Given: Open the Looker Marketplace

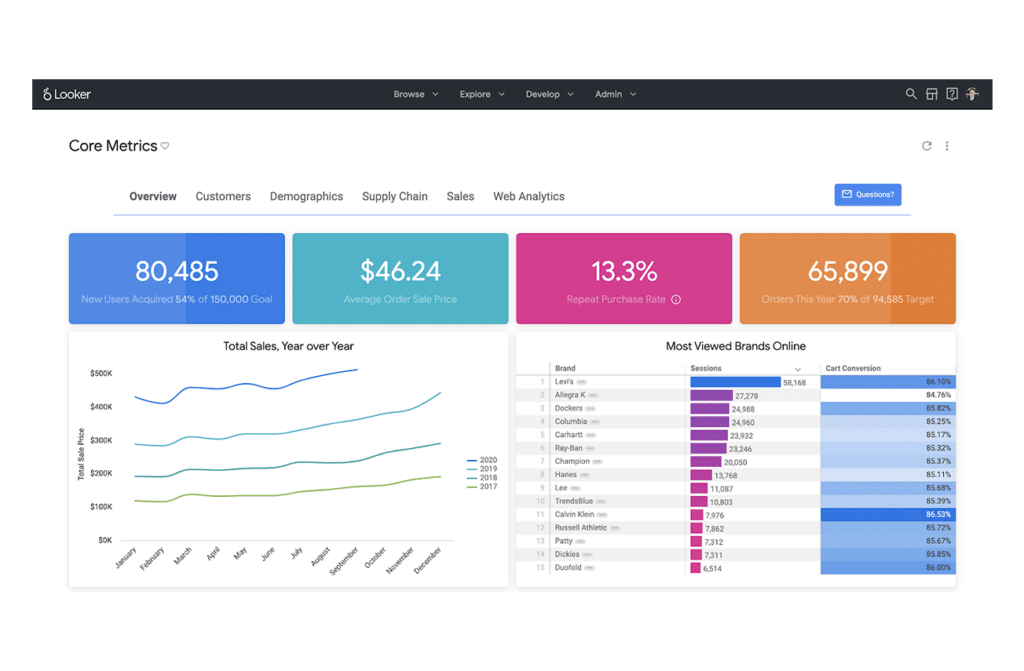Looking at the screenshot, I should (931, 94).
